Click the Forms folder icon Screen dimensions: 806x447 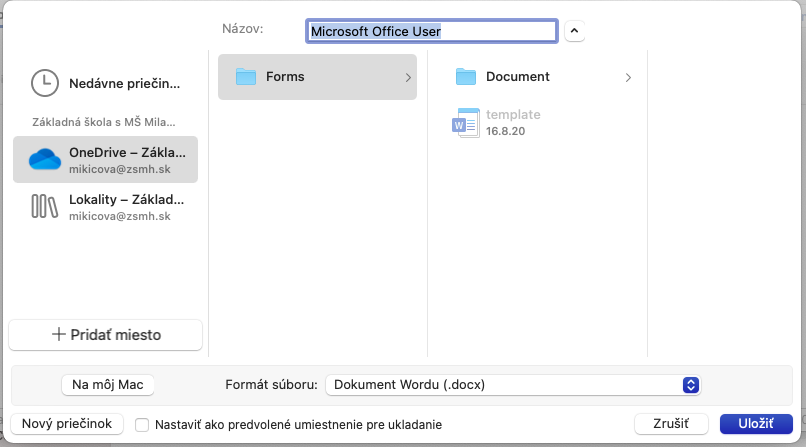coord(245,77)
